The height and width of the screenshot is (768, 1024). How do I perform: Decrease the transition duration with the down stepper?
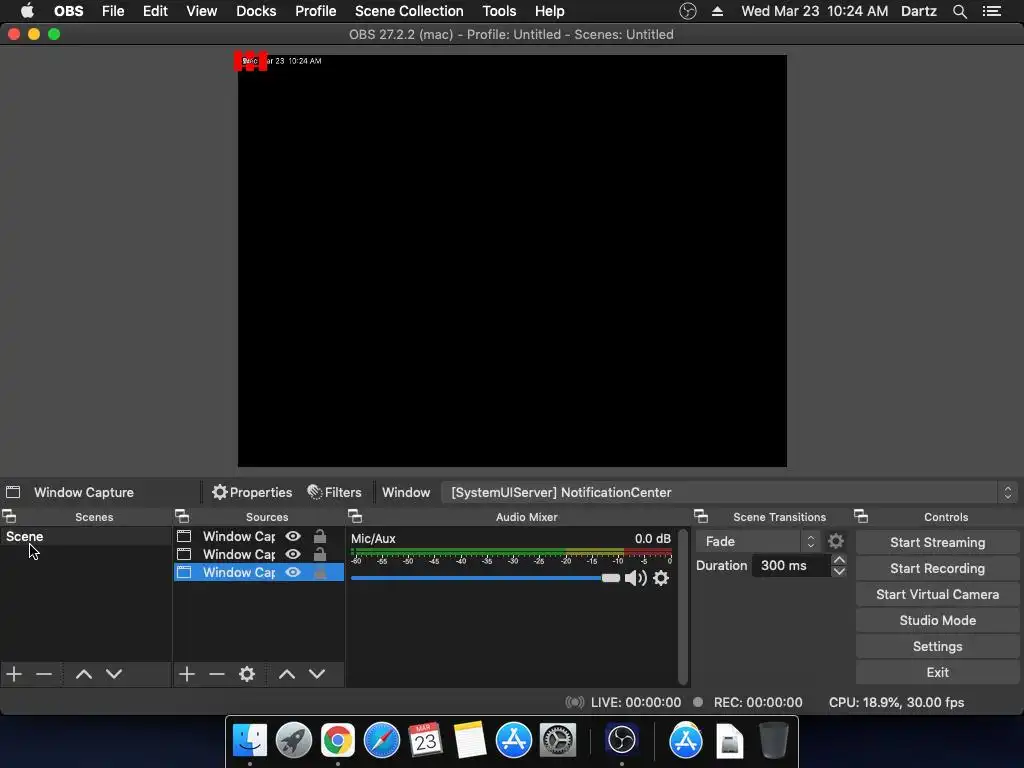coord(839,571)
